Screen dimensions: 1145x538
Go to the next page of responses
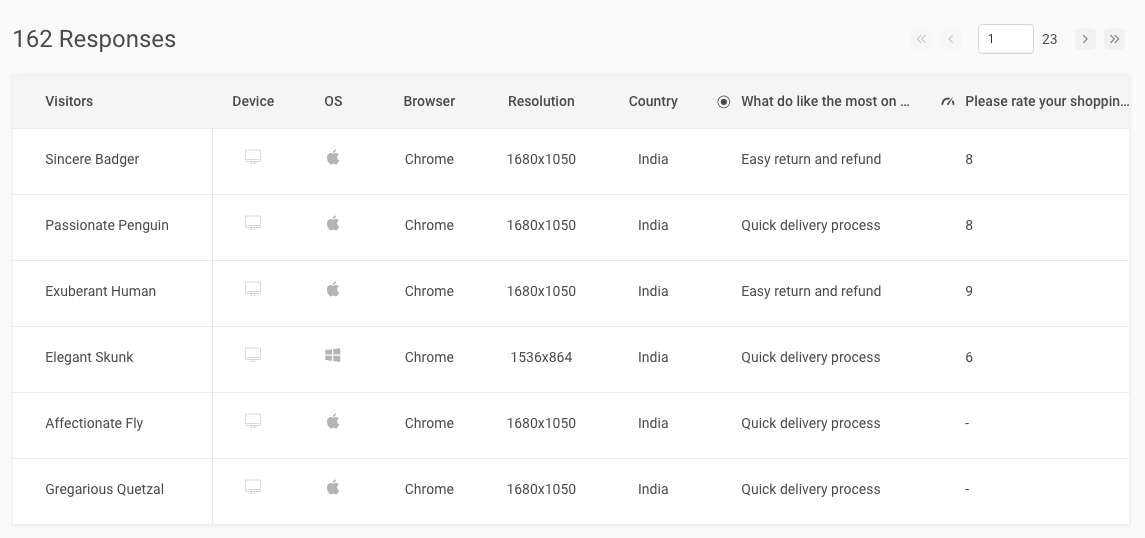1085,39
